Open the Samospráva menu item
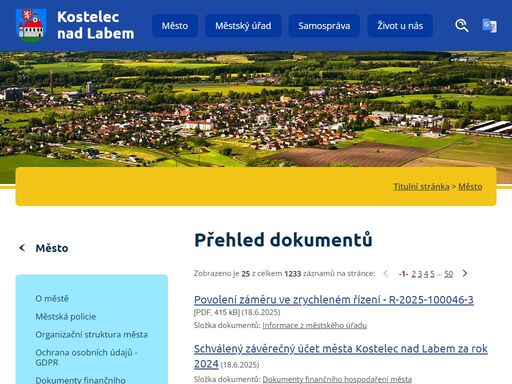 tap(324, 26)
